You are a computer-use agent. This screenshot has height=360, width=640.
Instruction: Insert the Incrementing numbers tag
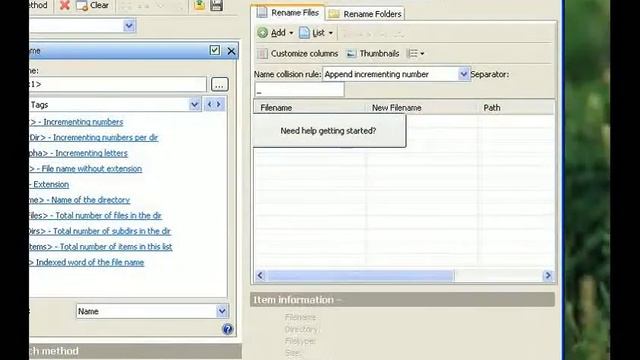coord(76,122)
